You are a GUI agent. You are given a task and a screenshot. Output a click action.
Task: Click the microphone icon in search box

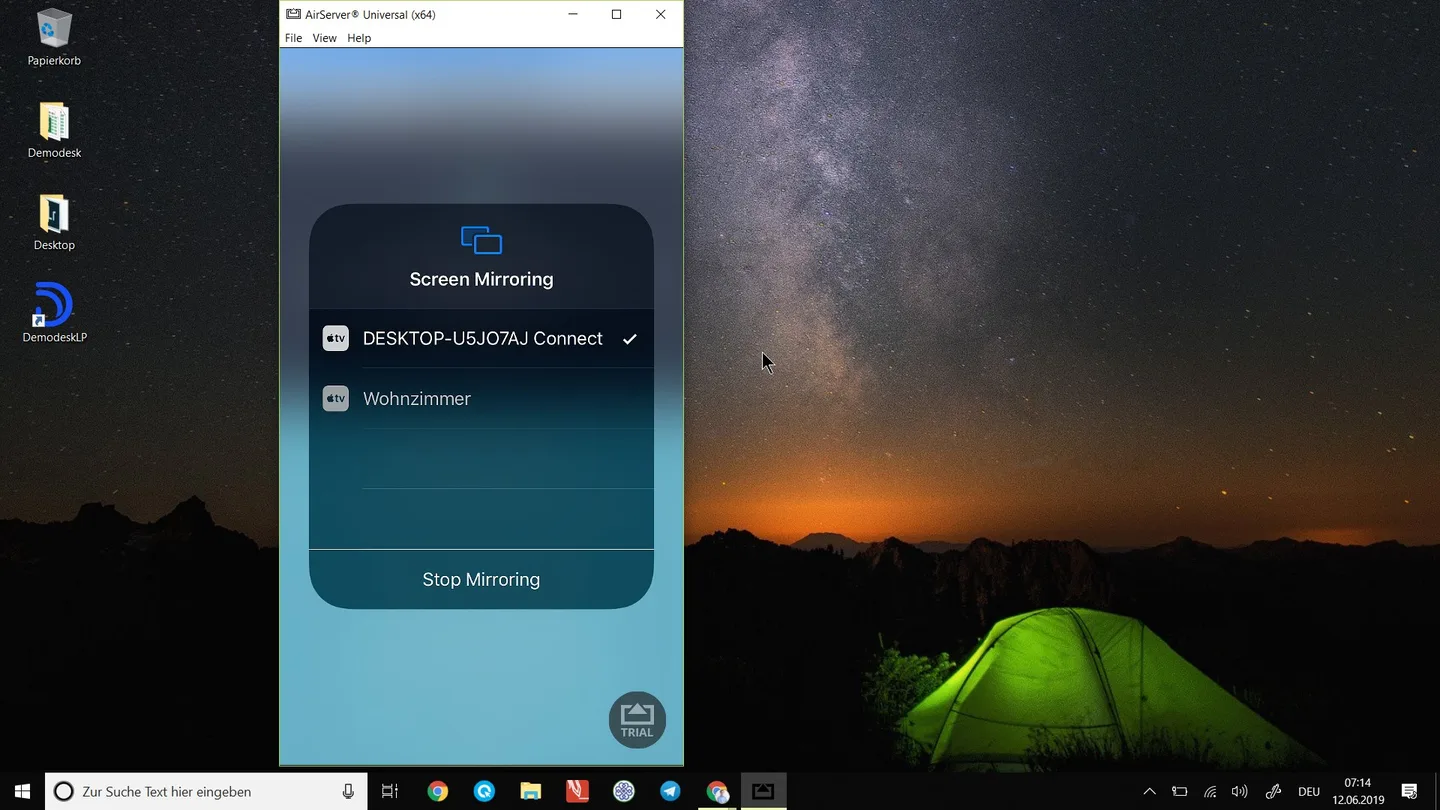point(348,791)
